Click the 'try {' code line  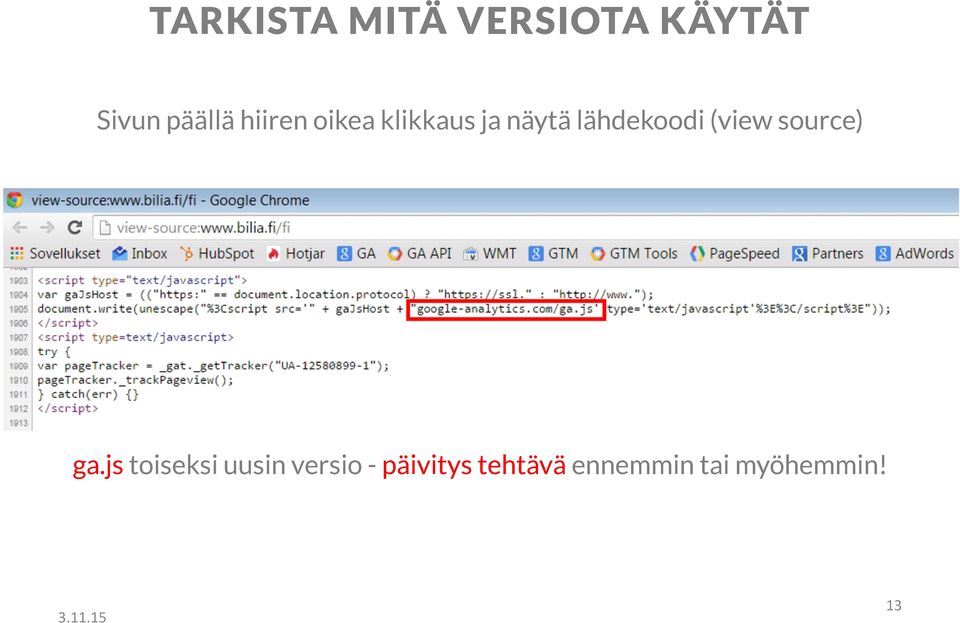coord(54,352)
